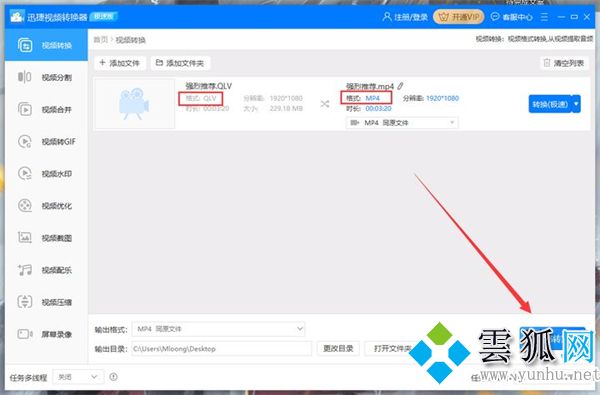Click the app logo in title bar

tap(17, 17)
